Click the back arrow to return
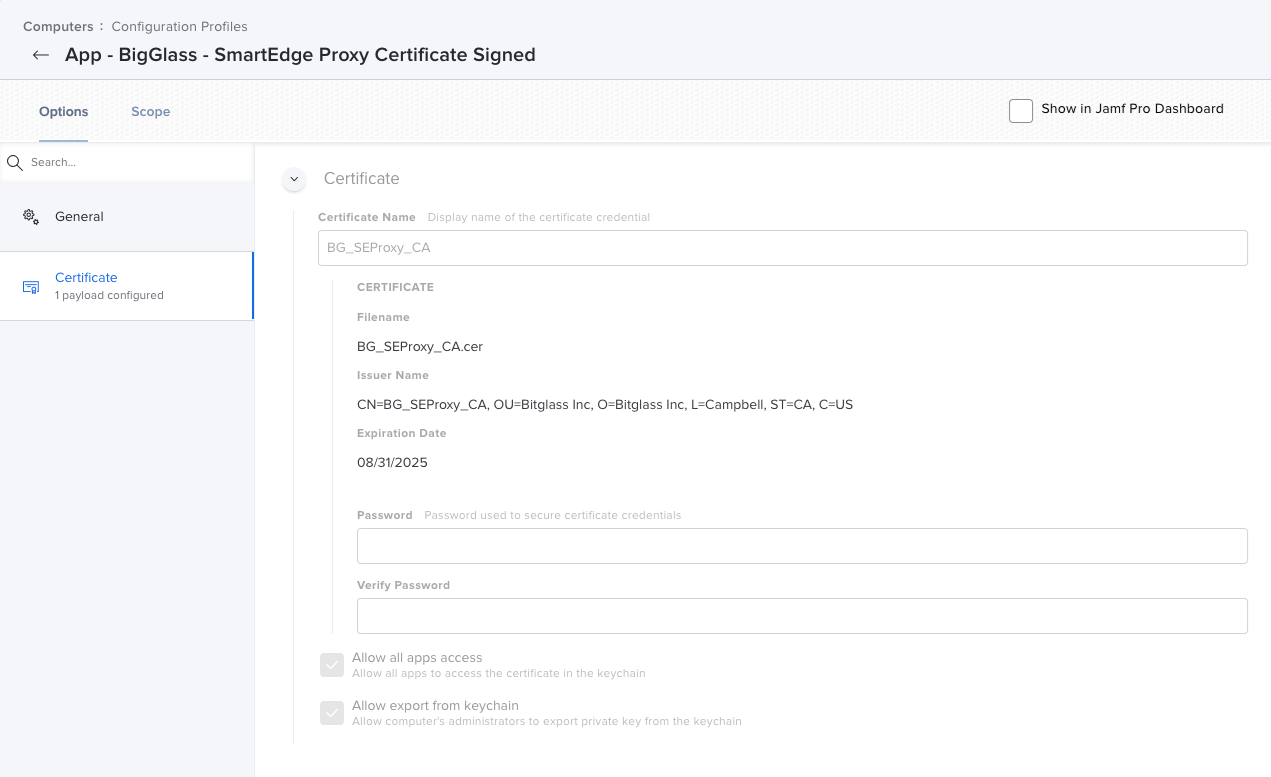1271x777 pixels. 40,55
